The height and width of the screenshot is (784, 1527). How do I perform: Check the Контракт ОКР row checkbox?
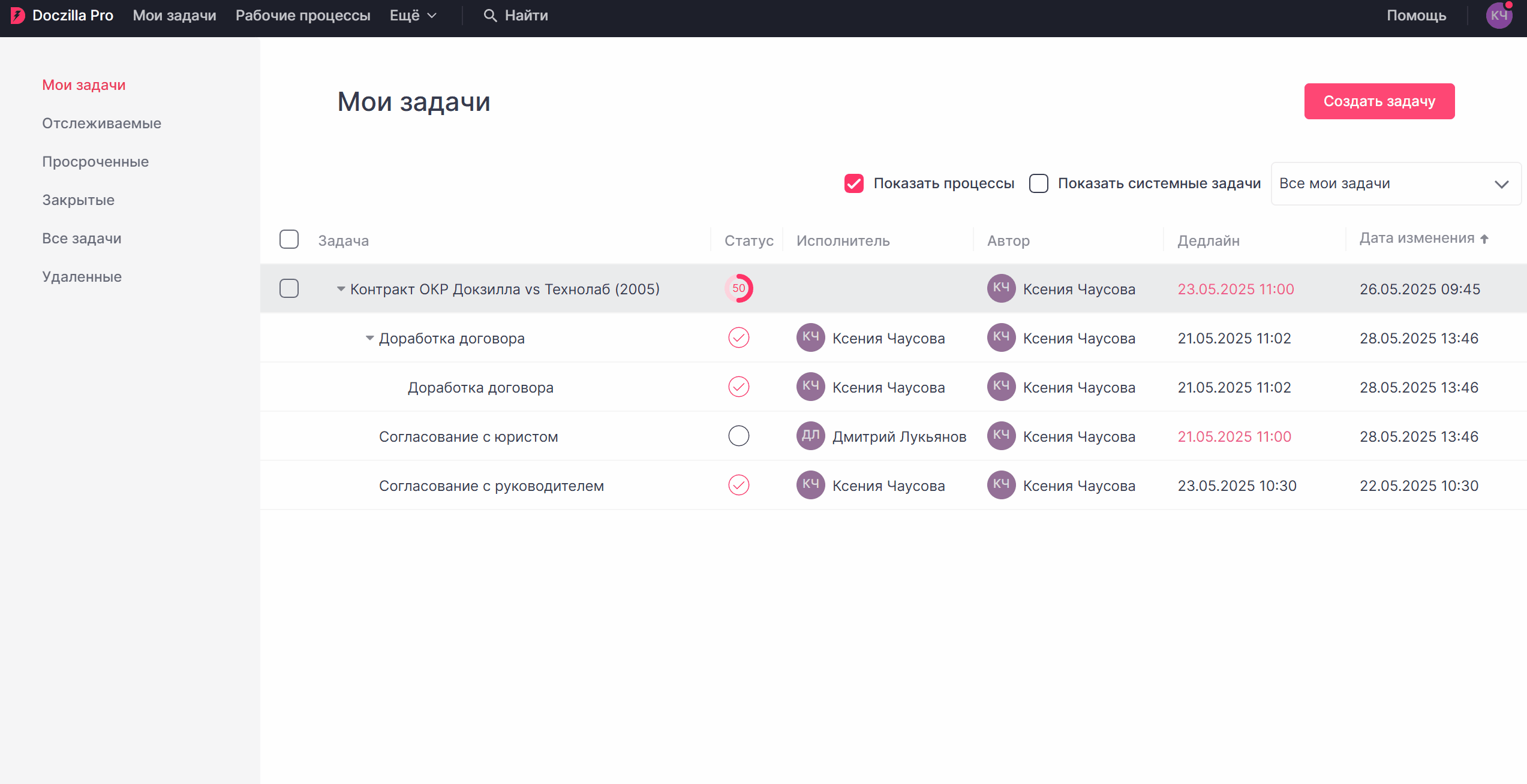click(289, 288)
